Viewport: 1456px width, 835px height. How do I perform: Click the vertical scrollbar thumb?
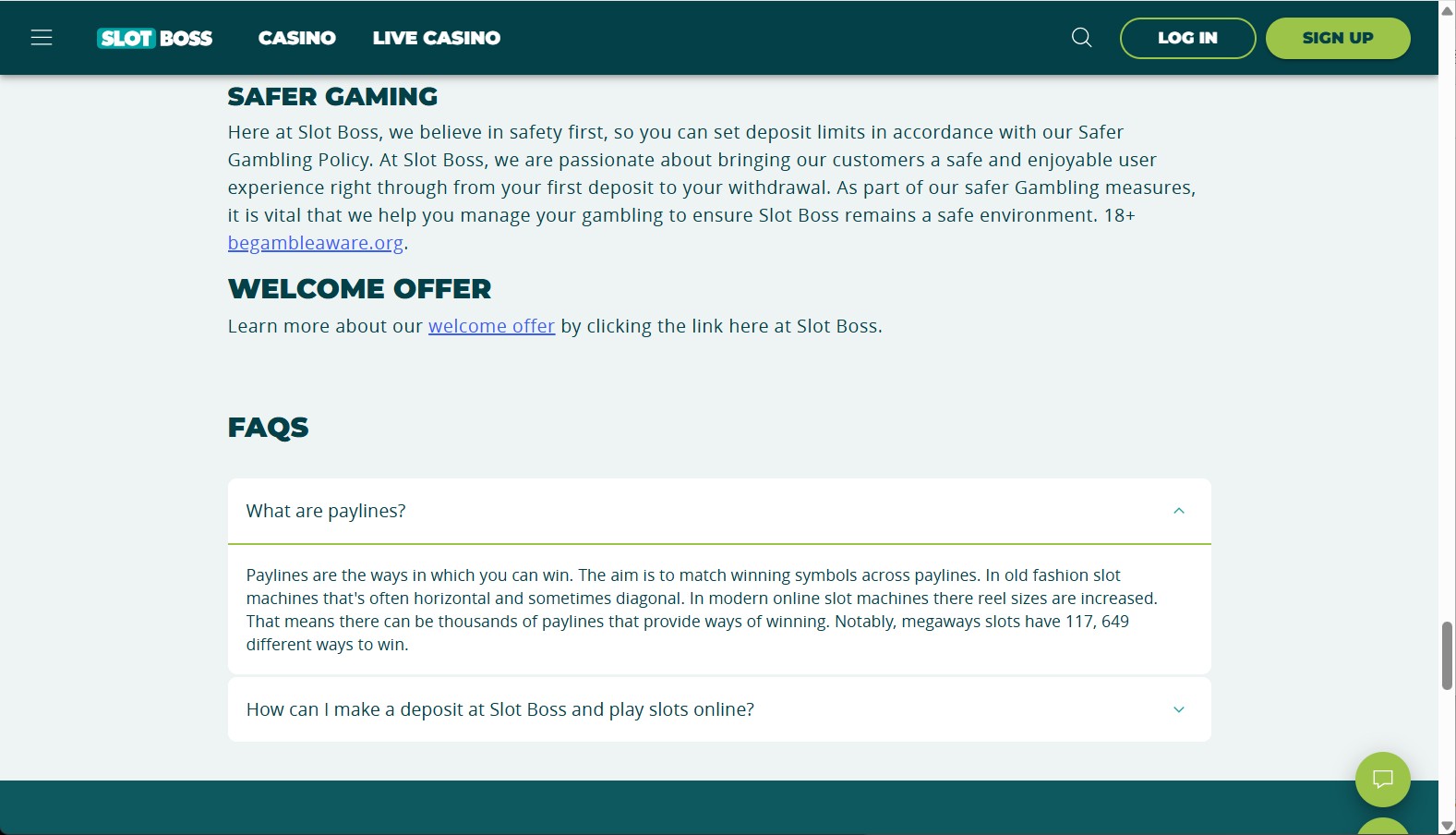[1447, 656]
